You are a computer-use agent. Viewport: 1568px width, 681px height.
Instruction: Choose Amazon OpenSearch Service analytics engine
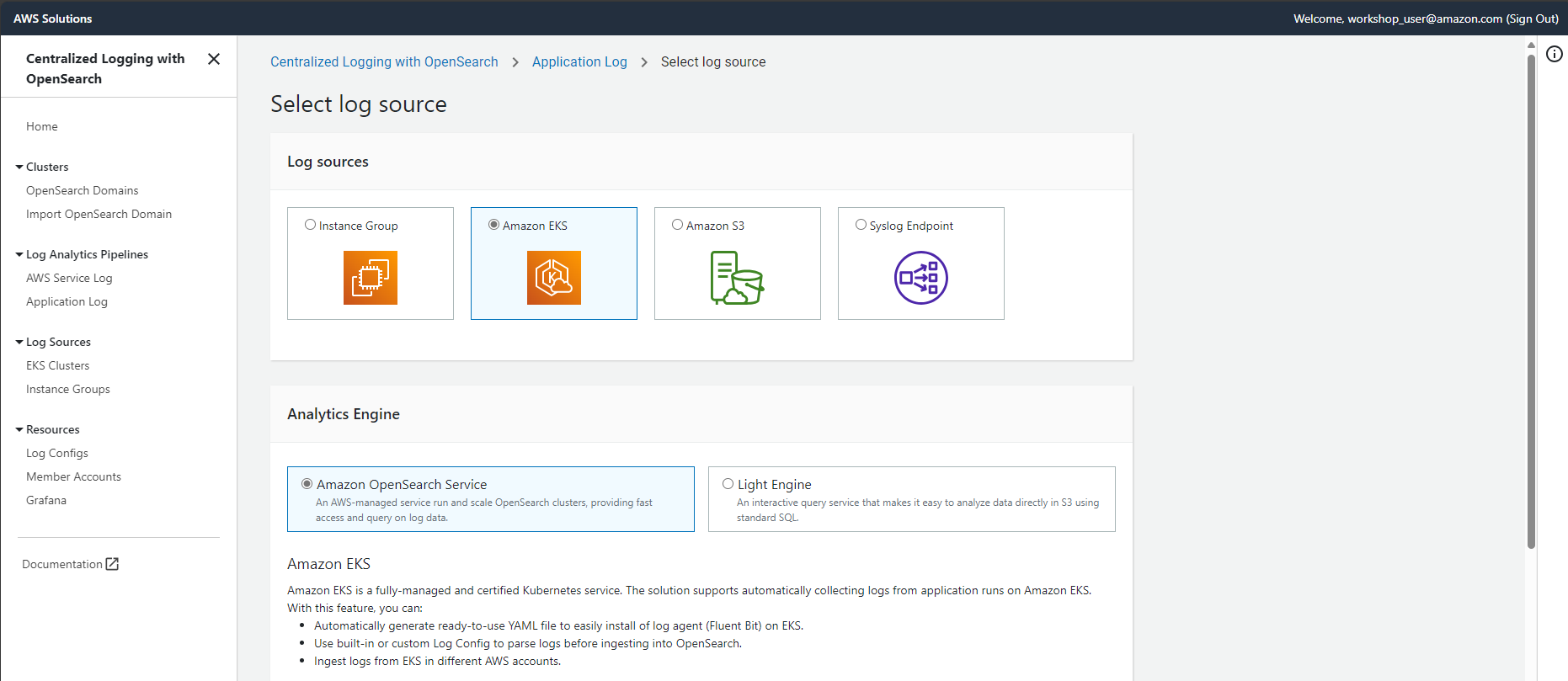pyautogui.click(x=307, y=484)
